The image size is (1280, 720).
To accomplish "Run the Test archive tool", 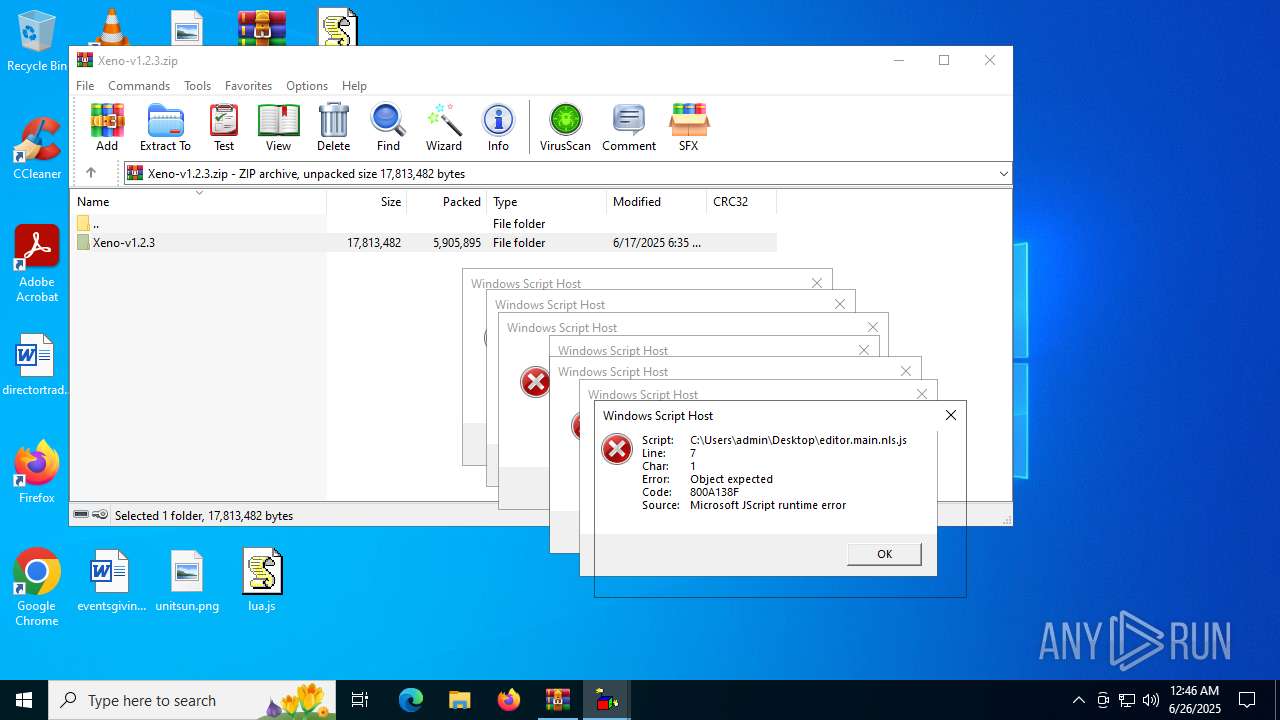I will tap(224, 127).
